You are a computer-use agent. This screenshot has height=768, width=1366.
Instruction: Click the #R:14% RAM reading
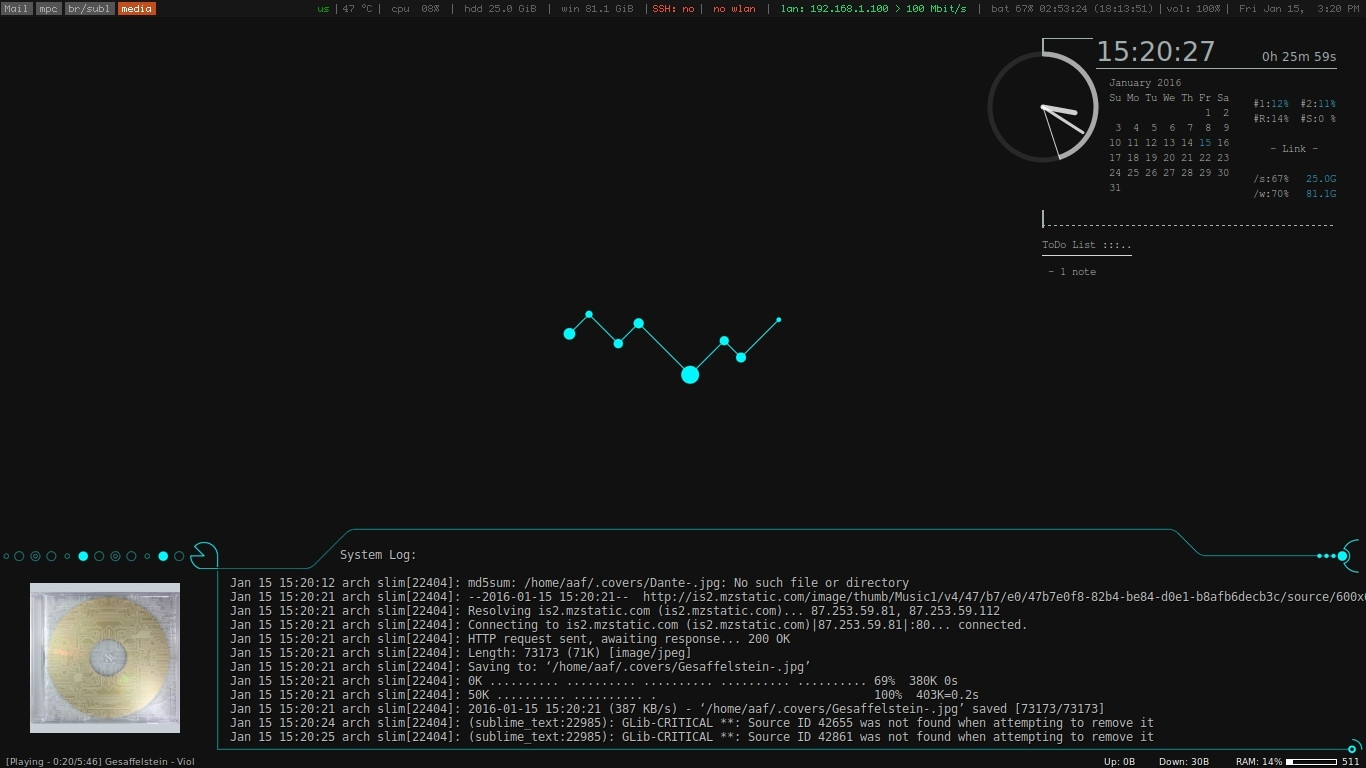click(1271, 119)
